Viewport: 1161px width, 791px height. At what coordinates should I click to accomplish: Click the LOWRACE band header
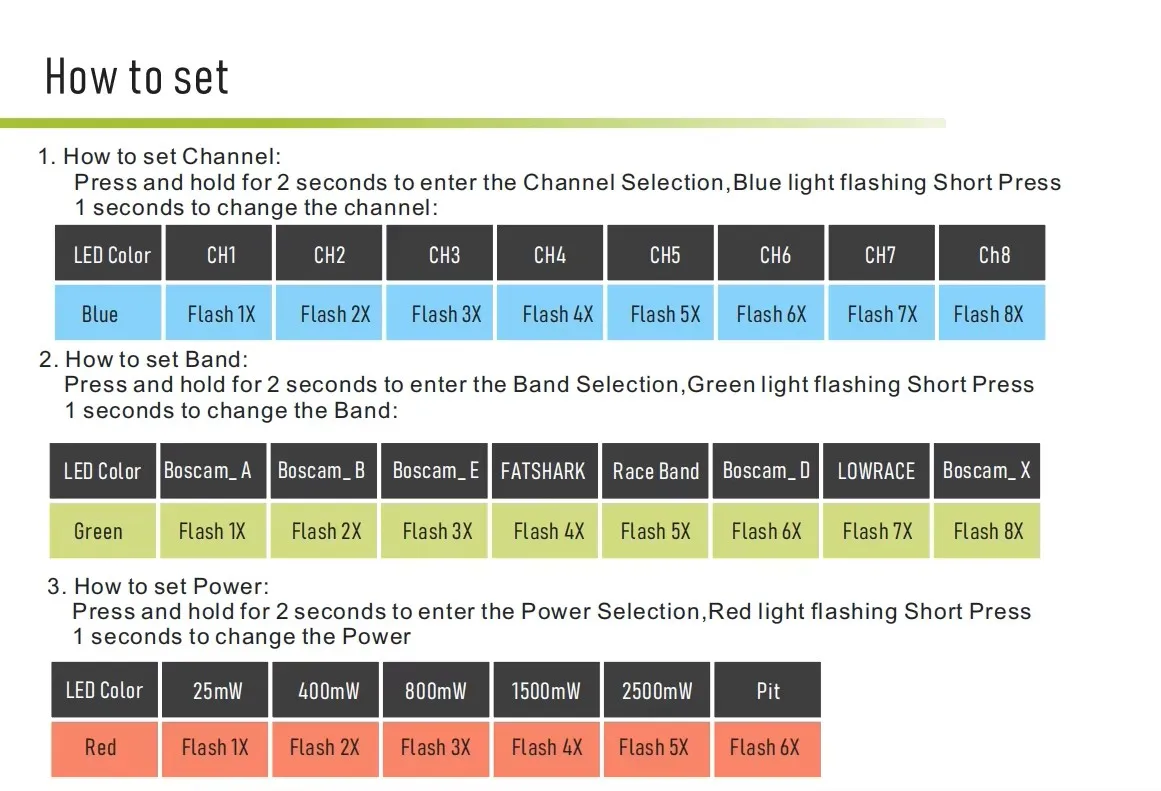[876, 470]
